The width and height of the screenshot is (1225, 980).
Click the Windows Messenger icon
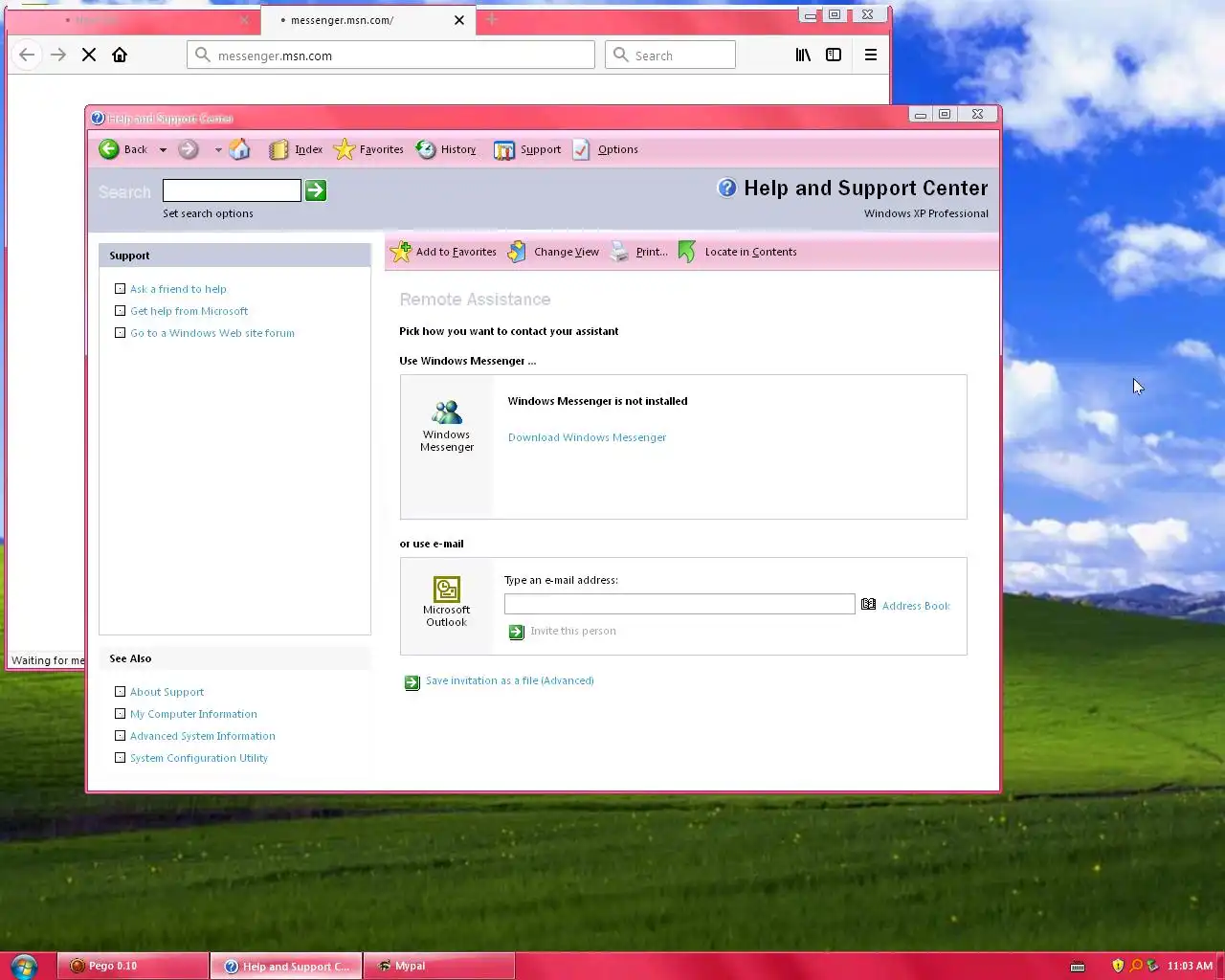coord(447,412)
